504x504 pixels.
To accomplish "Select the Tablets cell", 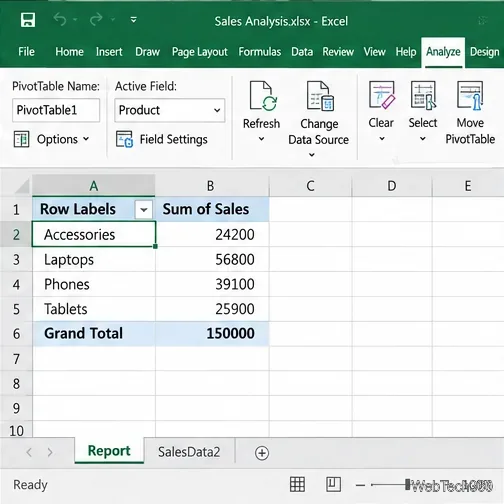I will (94, 309).
